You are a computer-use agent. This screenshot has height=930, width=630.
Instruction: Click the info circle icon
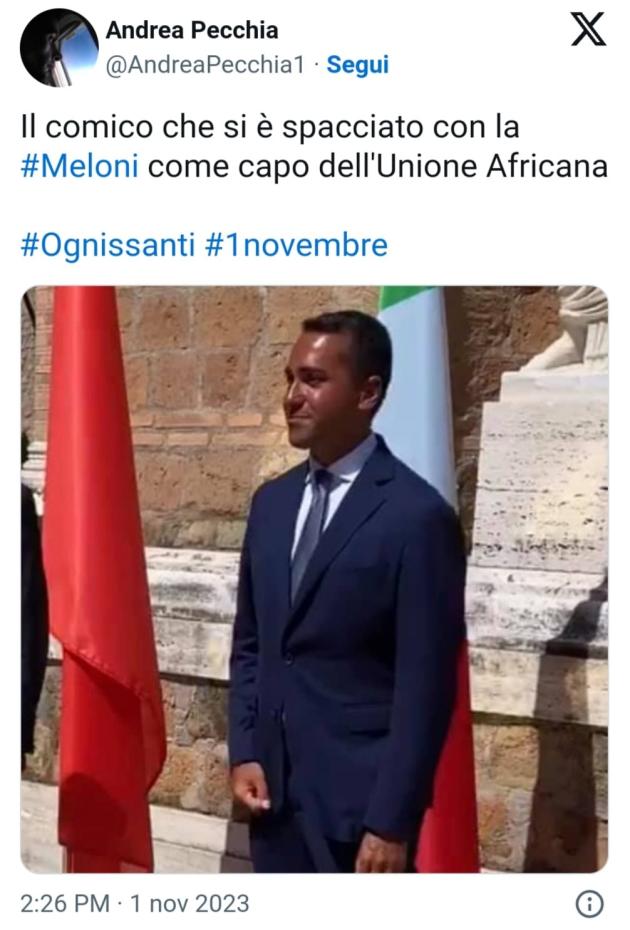point(590,904)
